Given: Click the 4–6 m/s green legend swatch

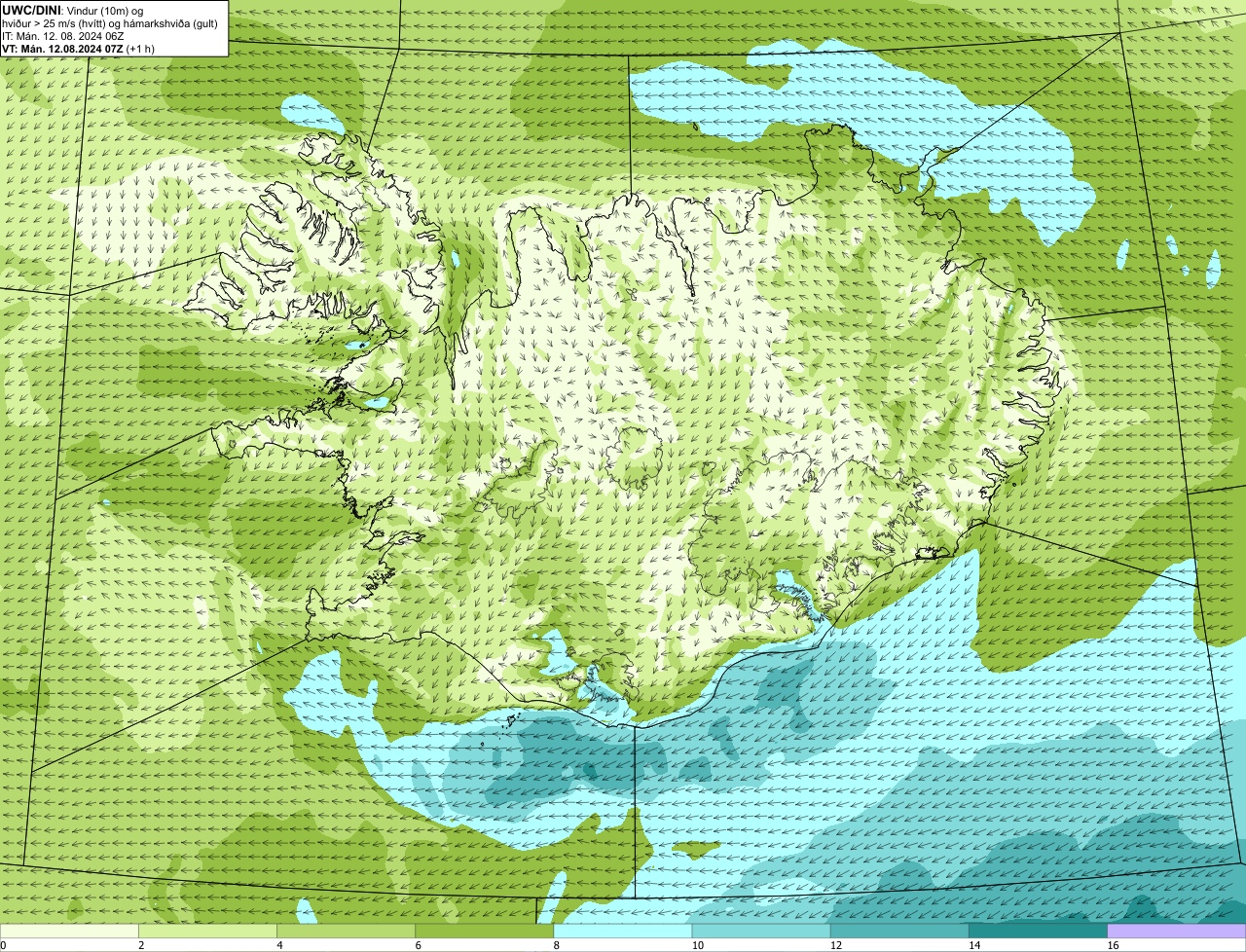Looking at the screenshot, I should 346,931.
